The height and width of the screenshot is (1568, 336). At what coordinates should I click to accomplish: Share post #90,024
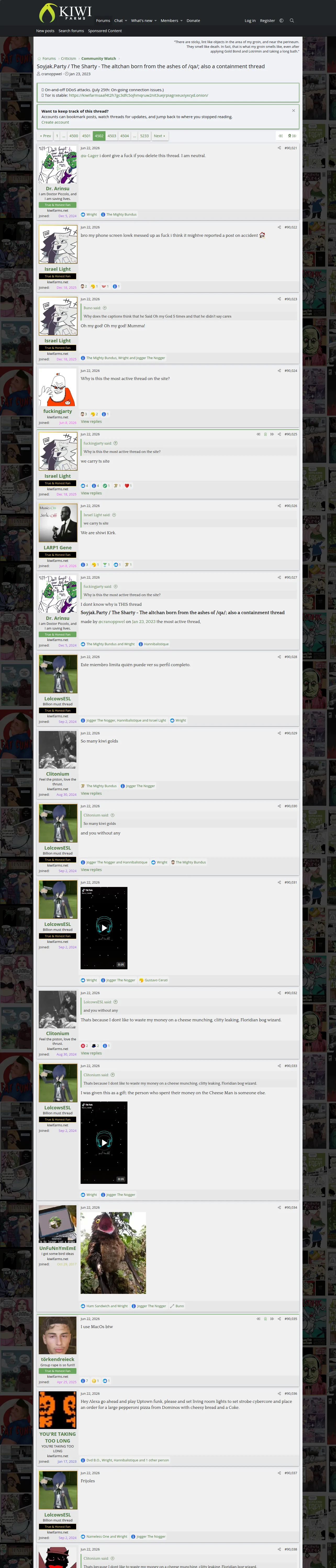[279, 371]
